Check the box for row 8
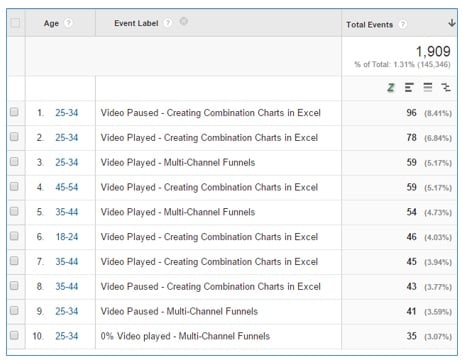 tap(14, 286)
